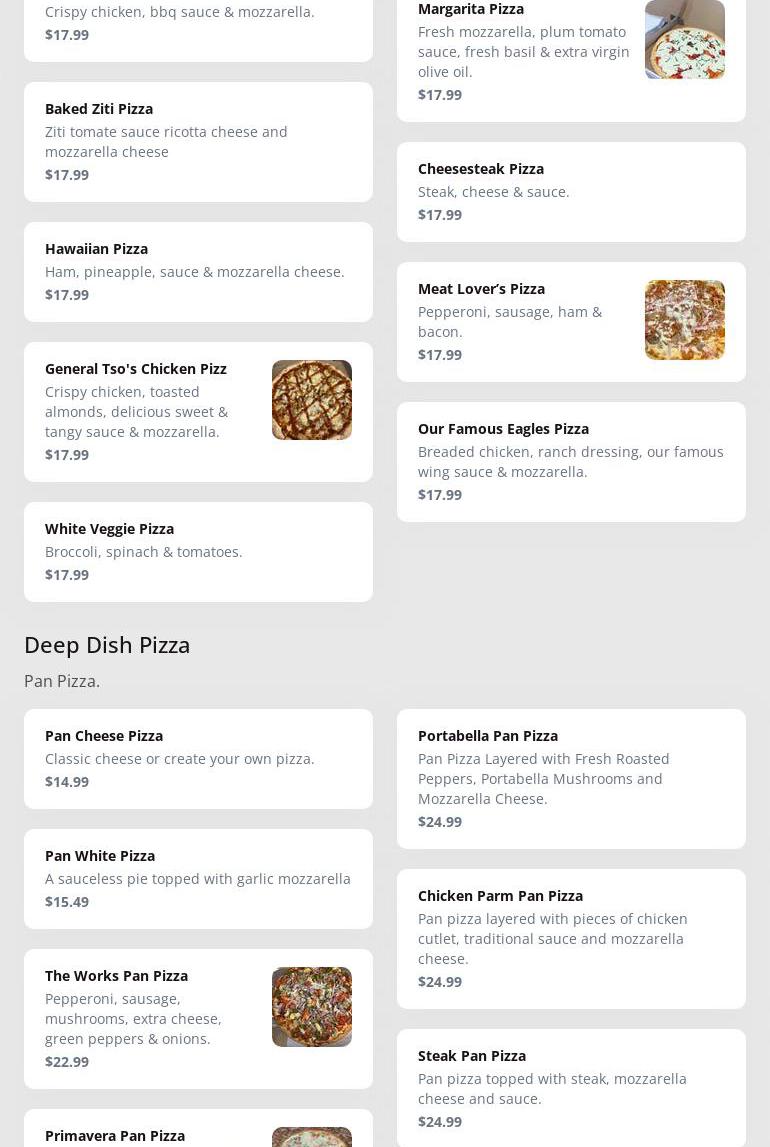770x1147 pixels.
Task: View General Tso's Chicken pizza image
Action: [311, 400]
